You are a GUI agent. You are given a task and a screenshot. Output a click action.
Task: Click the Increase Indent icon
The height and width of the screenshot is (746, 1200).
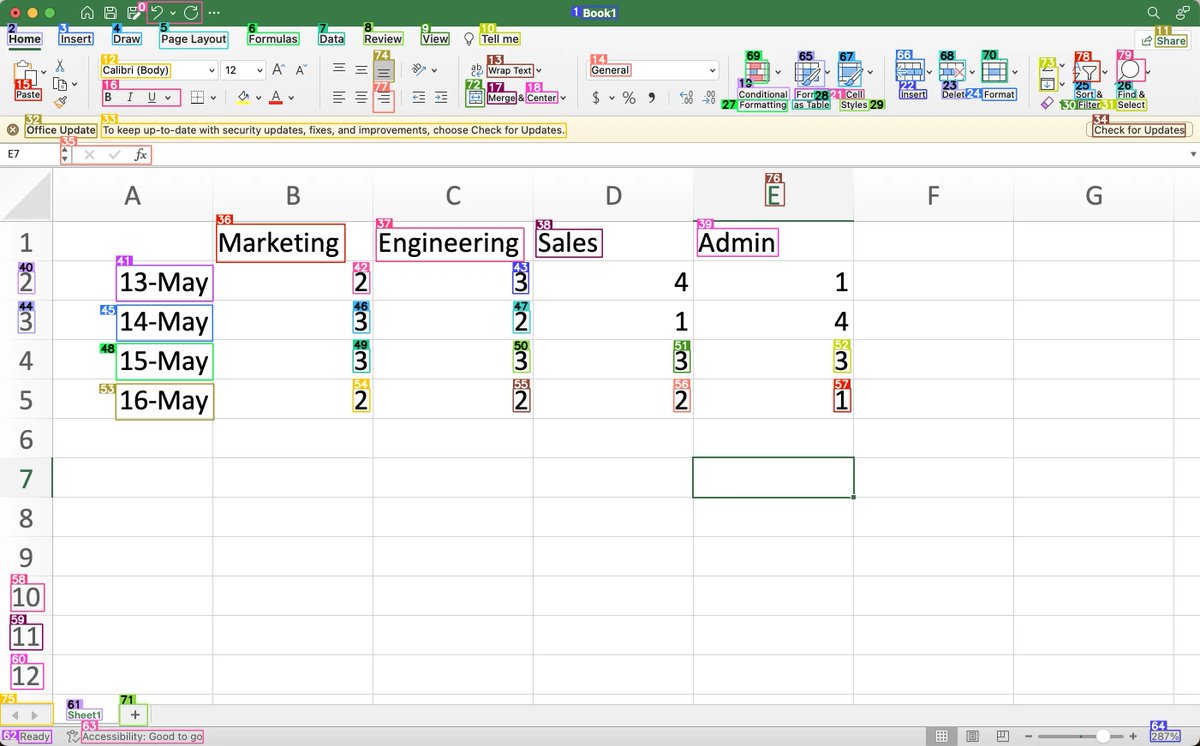441,97
